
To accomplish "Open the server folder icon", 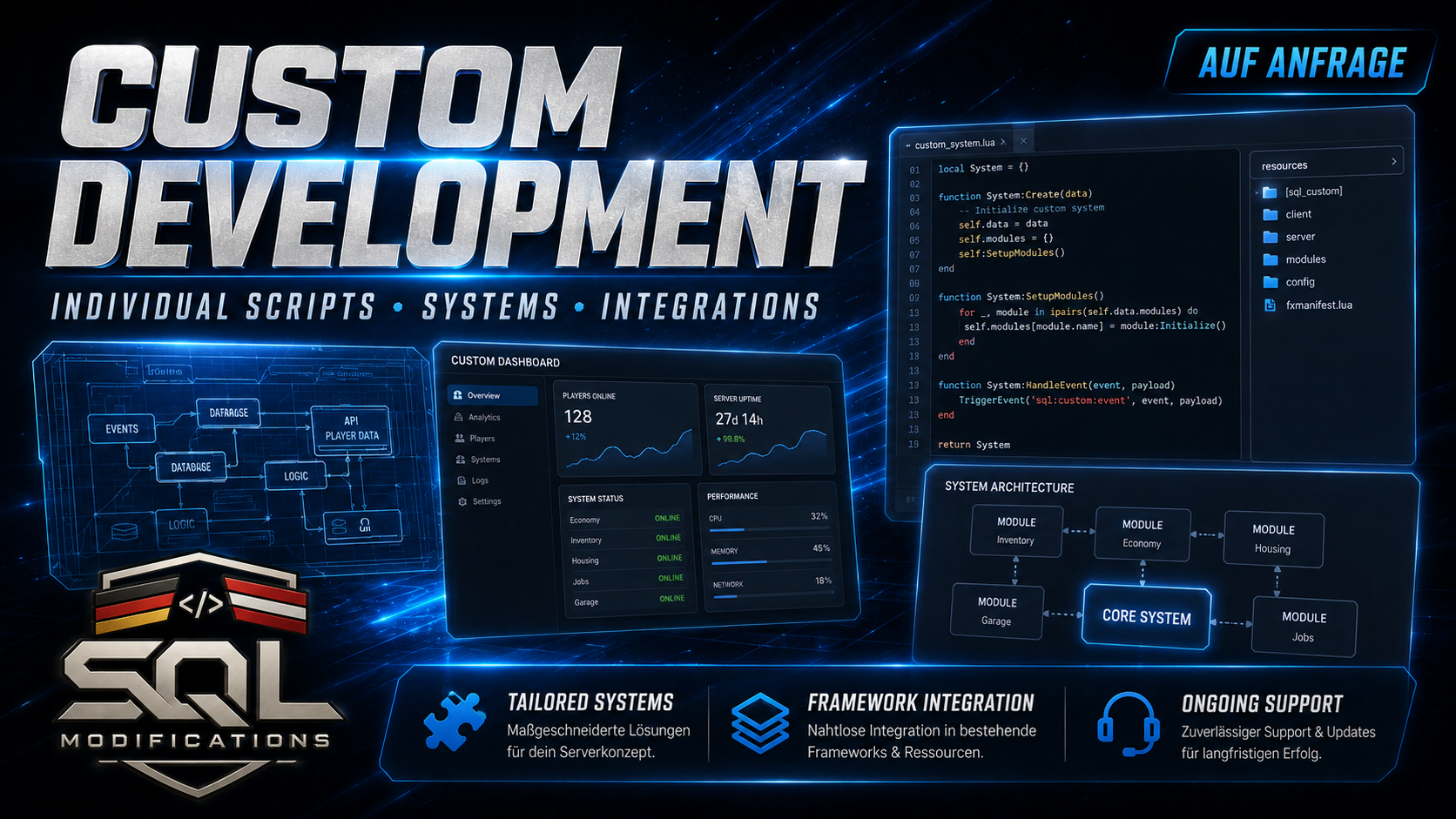I will [x=1271, y=237].
